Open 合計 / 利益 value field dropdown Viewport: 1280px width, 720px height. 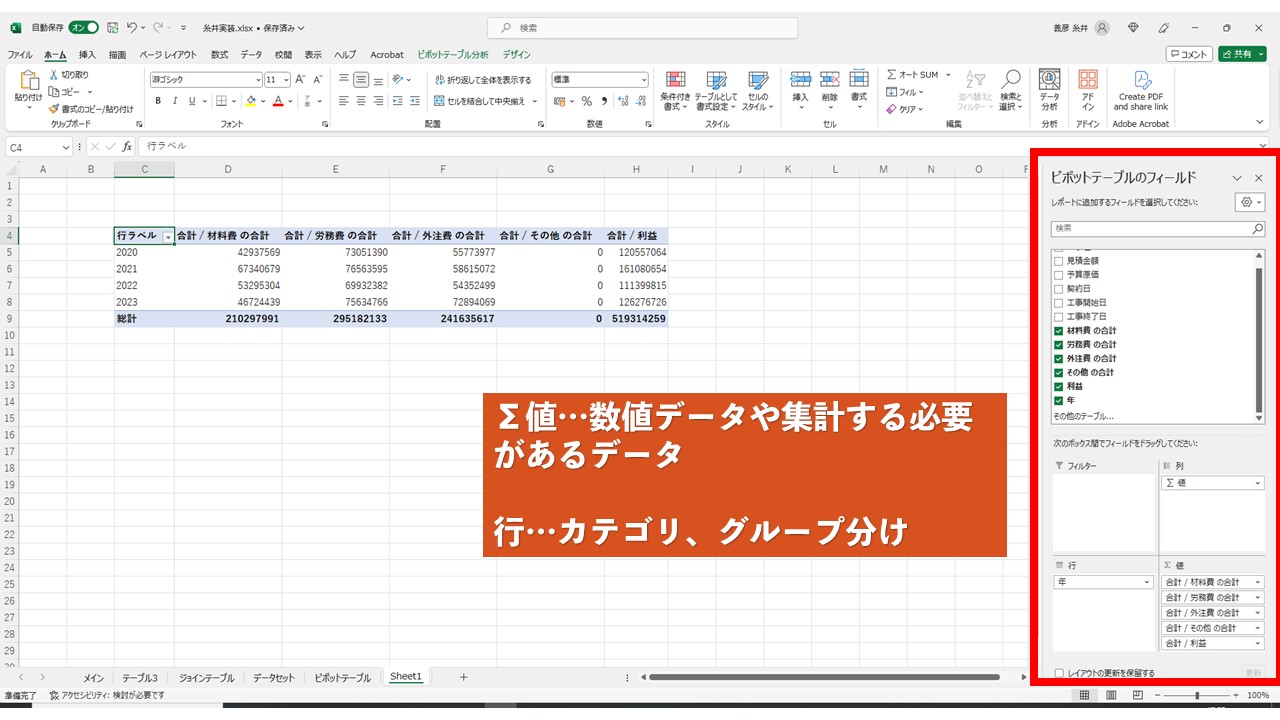(1257, 643)
